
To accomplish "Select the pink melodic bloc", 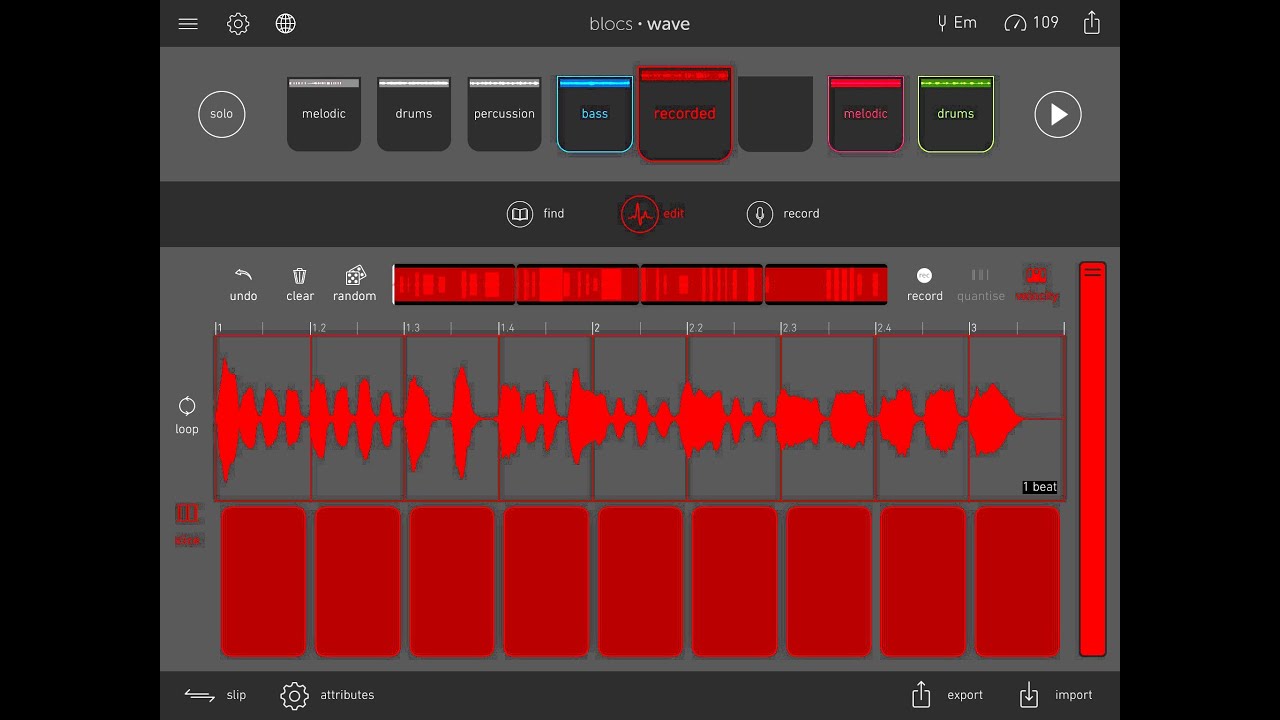I will coord(866,114).
